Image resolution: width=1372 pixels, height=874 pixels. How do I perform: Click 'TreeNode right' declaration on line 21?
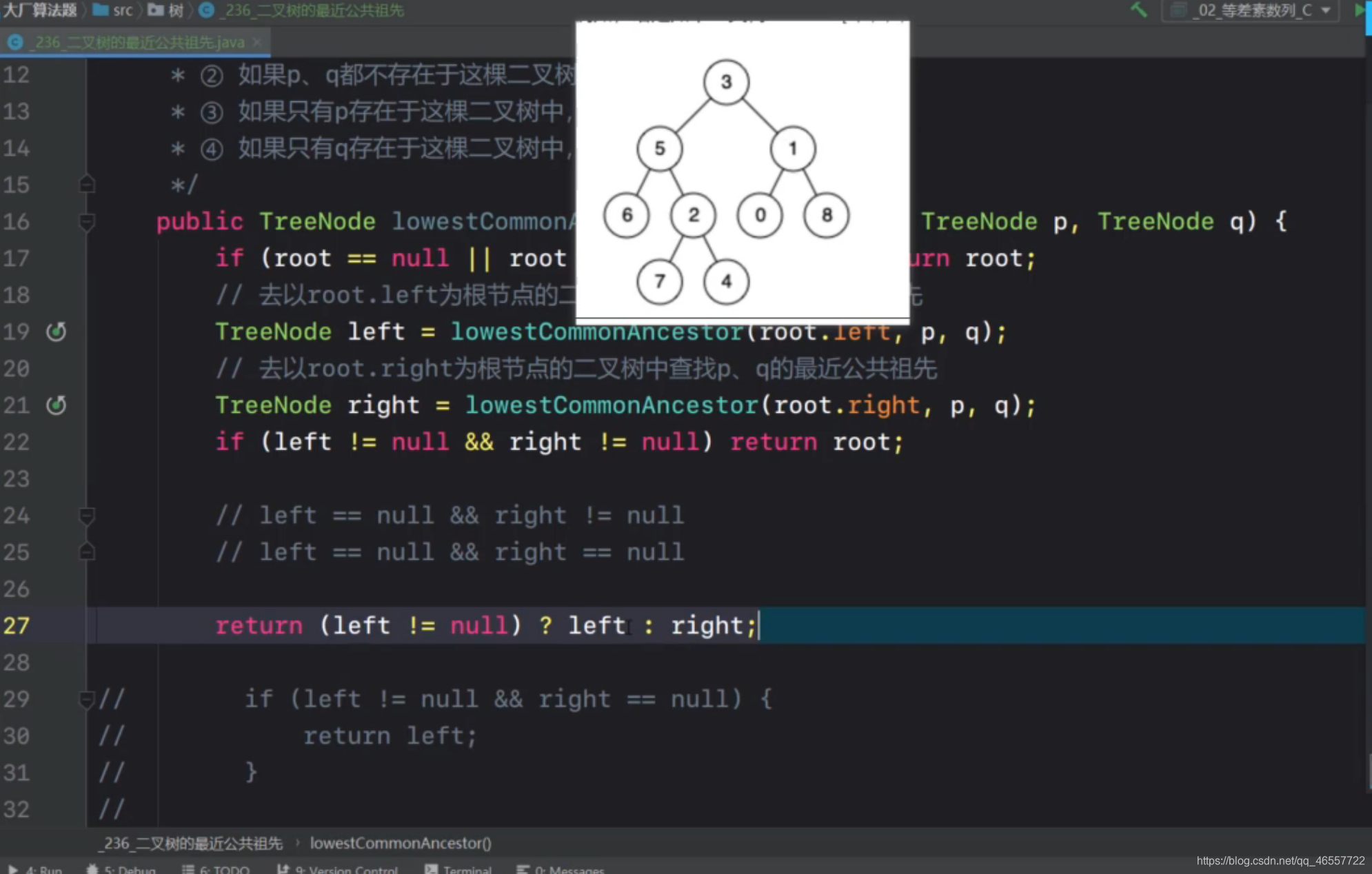coord(317,405)
